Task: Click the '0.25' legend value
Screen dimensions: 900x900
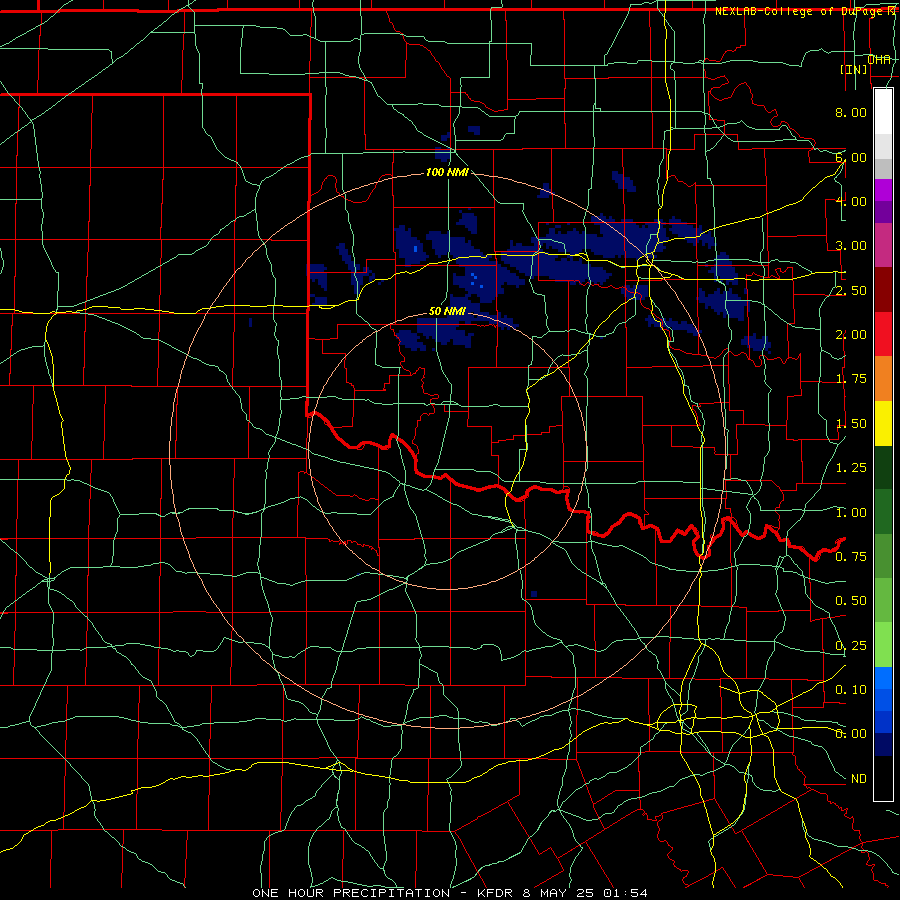Action: (x=851, y=646)
